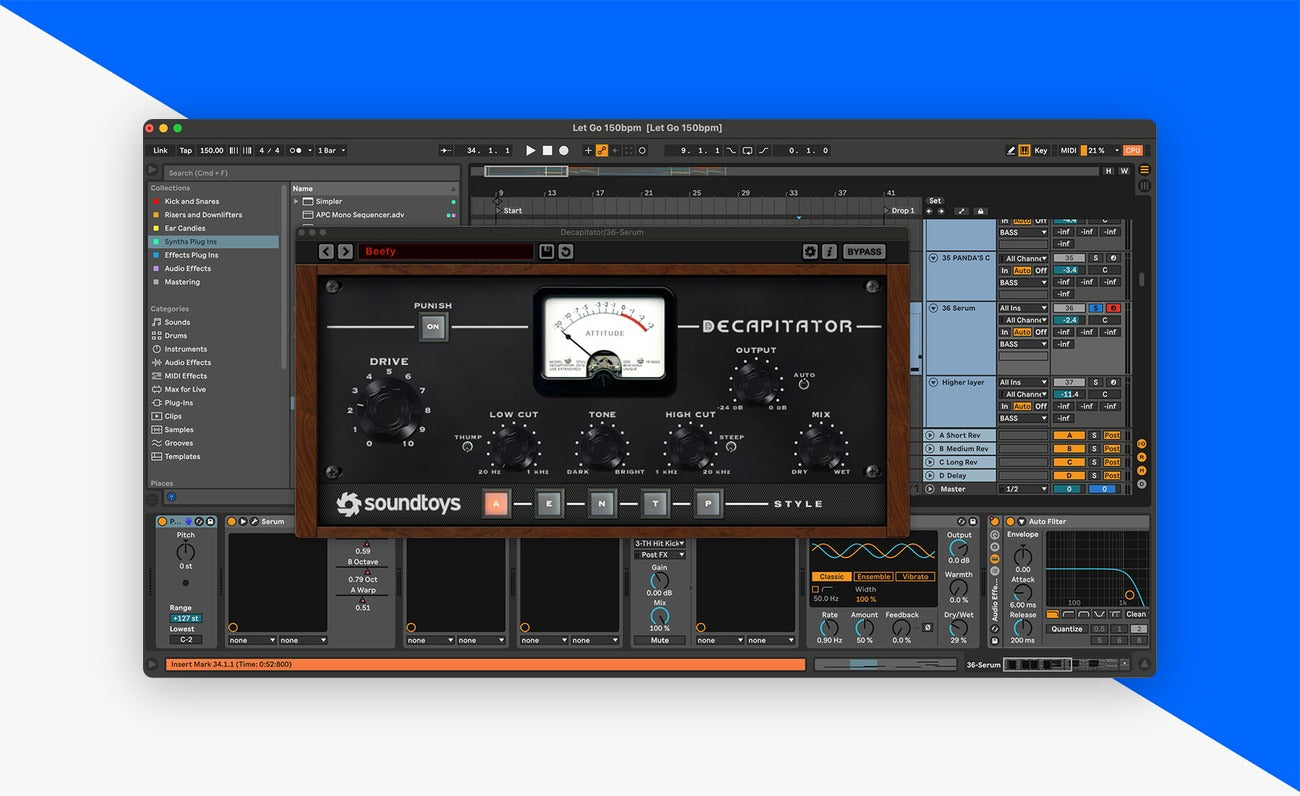Toggle the STEEP switch
The height and width of the screenshot is (796, 1300).
(x=731, y=447)
